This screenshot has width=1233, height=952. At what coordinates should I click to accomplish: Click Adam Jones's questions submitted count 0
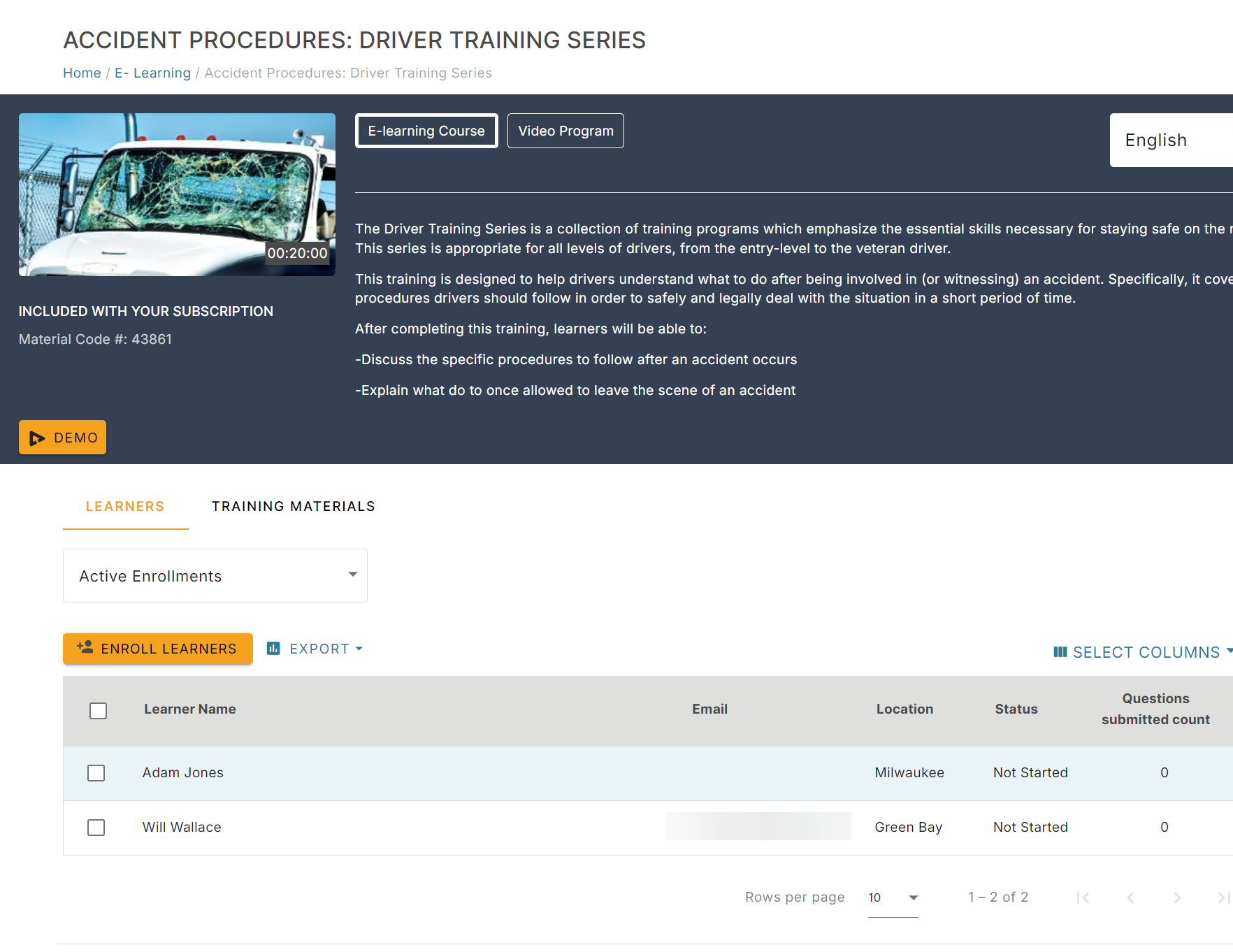[1164, 772]
